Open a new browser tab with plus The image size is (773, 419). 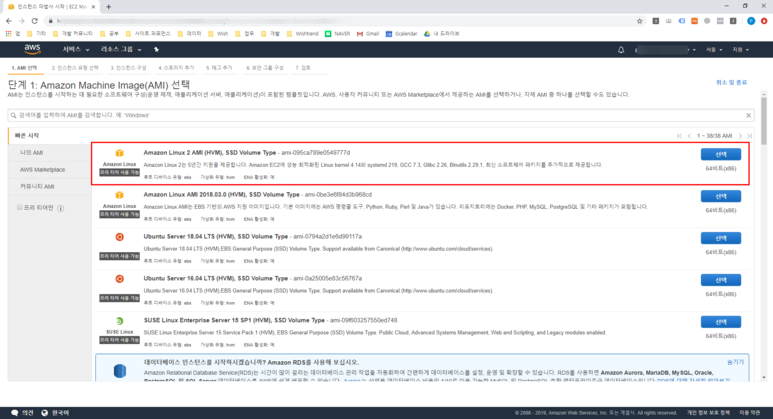pos(108,6)
